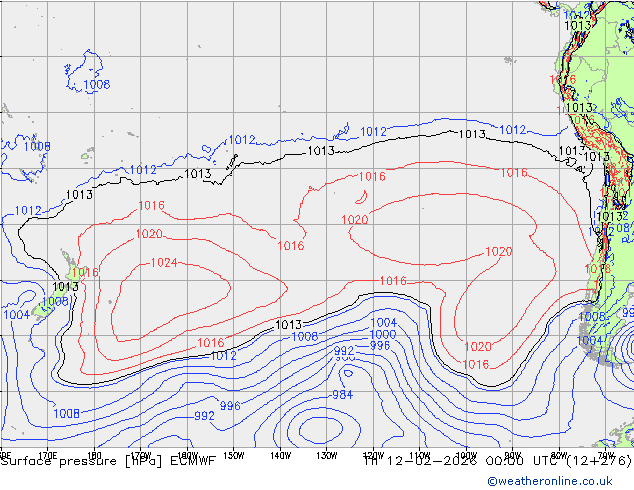The width and height of the screenshot is (634, 490).
Task: Click the blue 996 label right of bottom 992
Action: pyautogui.click(x=230, y=406)
